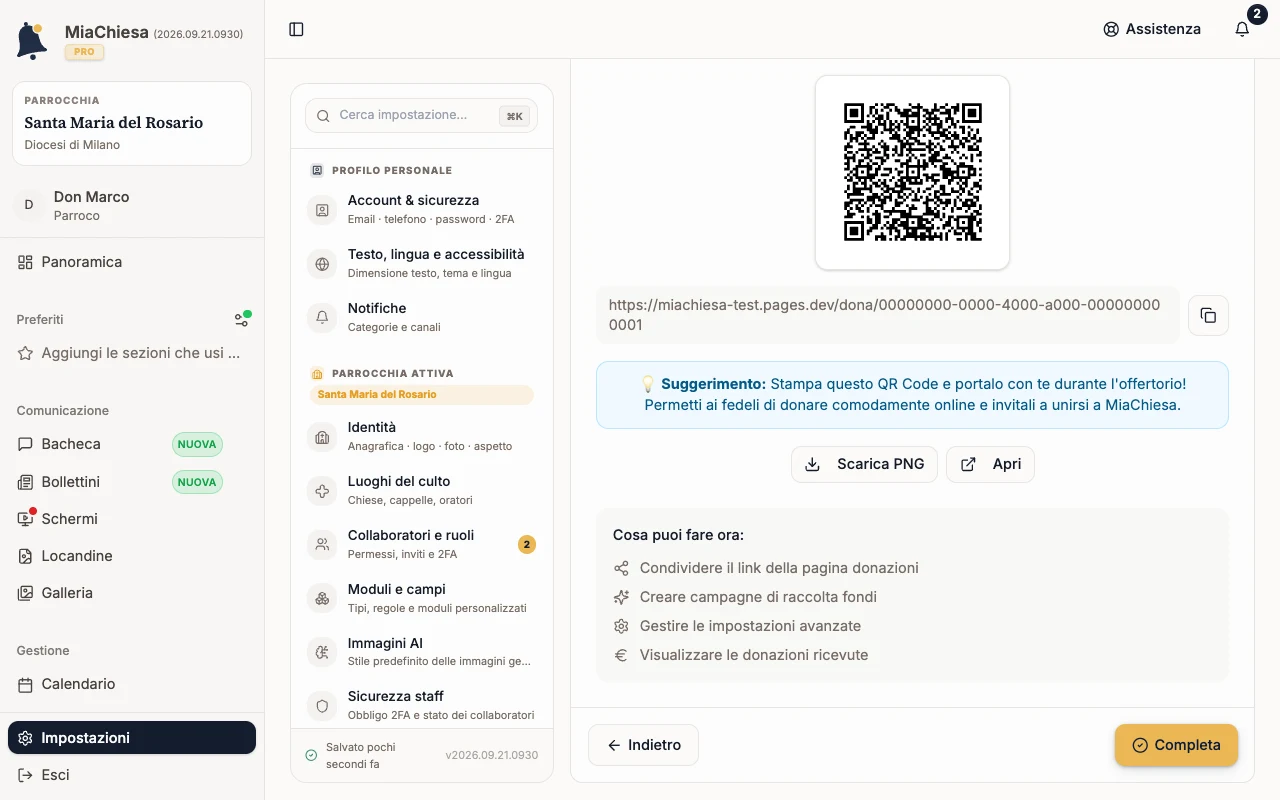Click the search magnifier icon
1280x800 pixels.
coord(323,116)
